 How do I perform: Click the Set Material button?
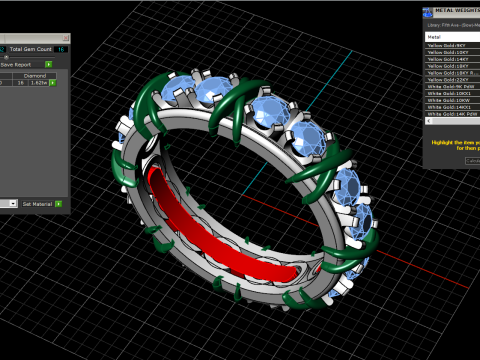point(37,204)
